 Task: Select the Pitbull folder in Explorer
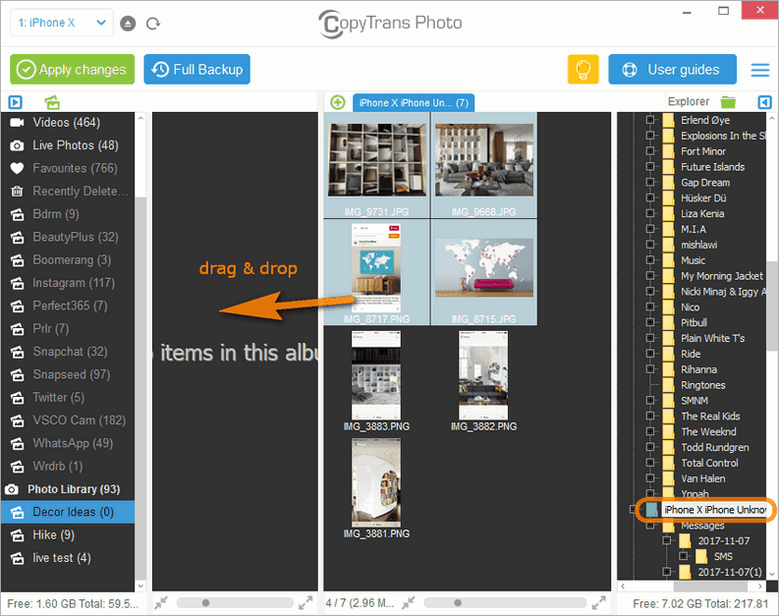[694, 322]
